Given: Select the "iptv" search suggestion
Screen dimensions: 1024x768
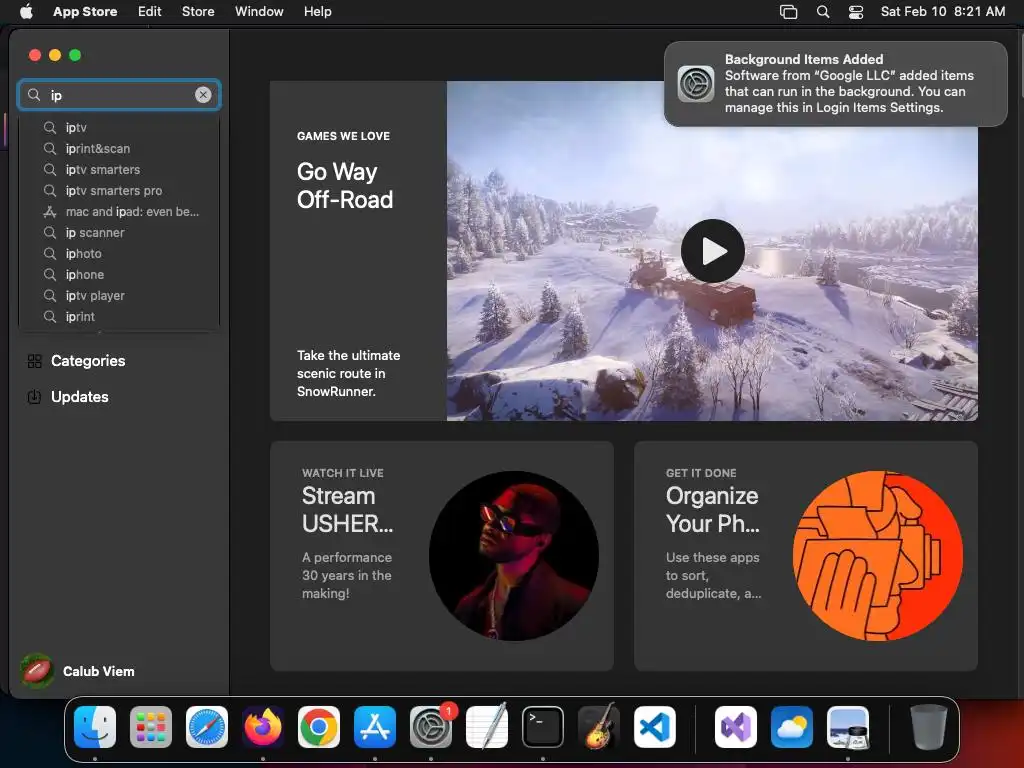Looking at the screenshot, I should [x=119, y=127].
